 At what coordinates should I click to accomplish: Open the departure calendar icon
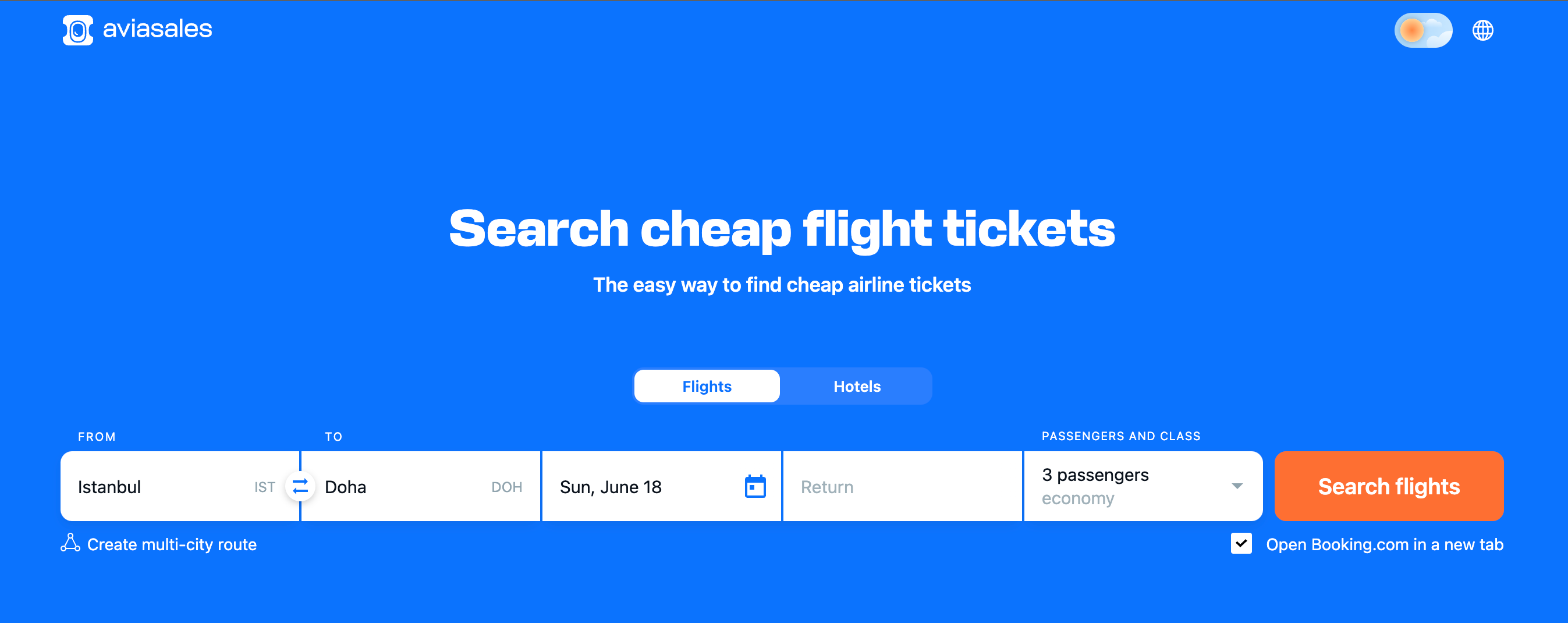click(755, 487)
